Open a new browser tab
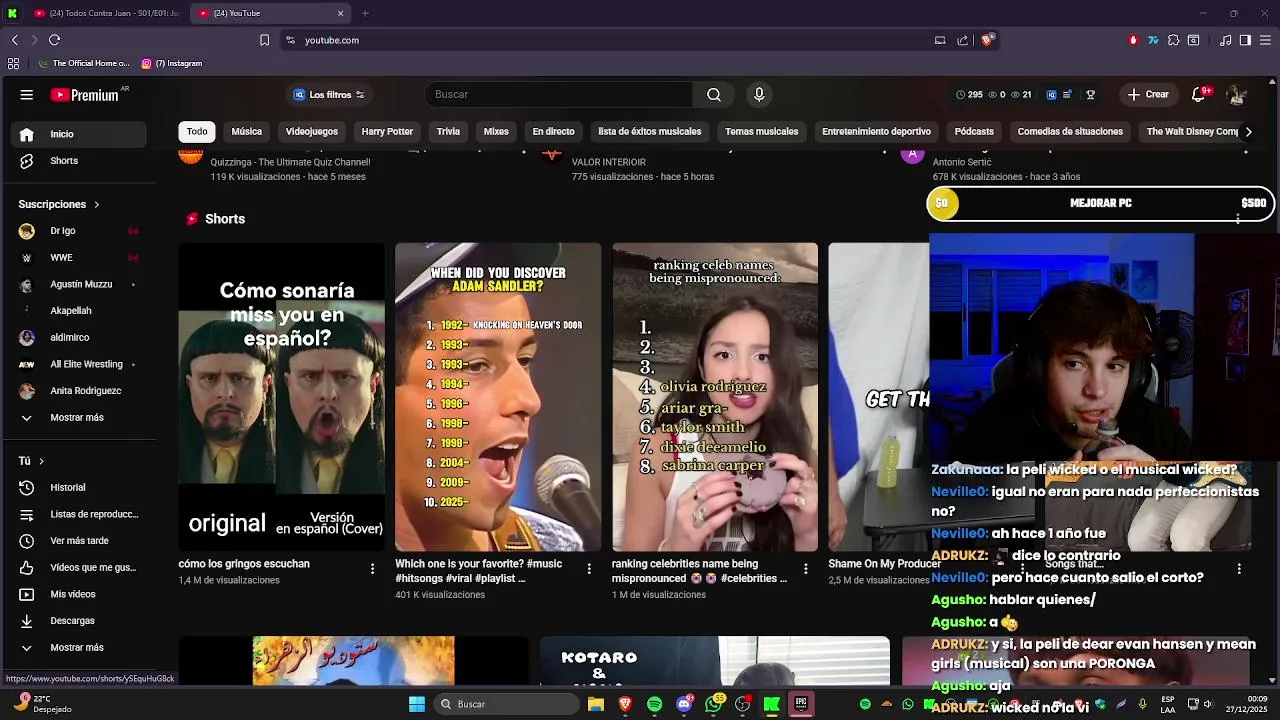Screen dimensions: 1280x720 [365, 13]
